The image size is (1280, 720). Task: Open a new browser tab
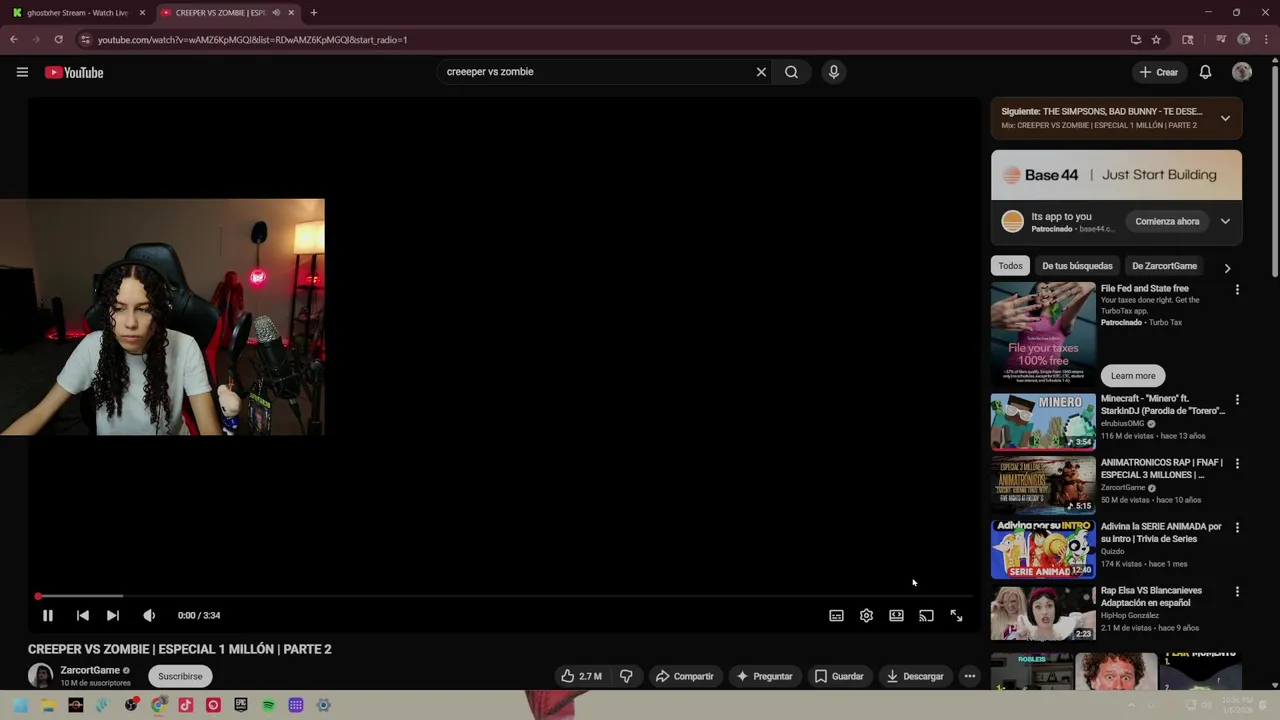click(x=313, y=13)
